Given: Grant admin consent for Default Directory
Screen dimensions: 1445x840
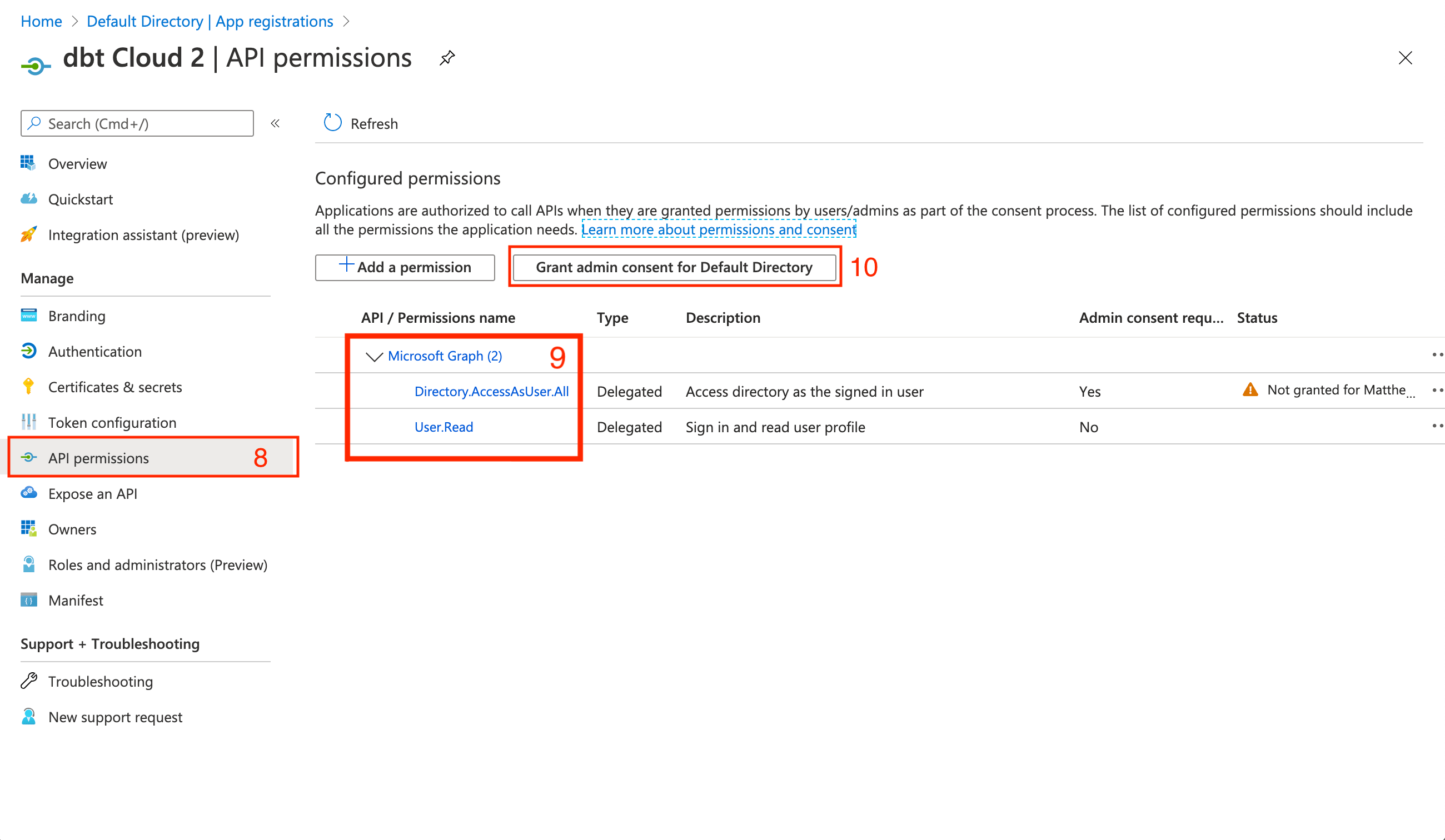Looking at the screenshot, I should tap(673, 267).
